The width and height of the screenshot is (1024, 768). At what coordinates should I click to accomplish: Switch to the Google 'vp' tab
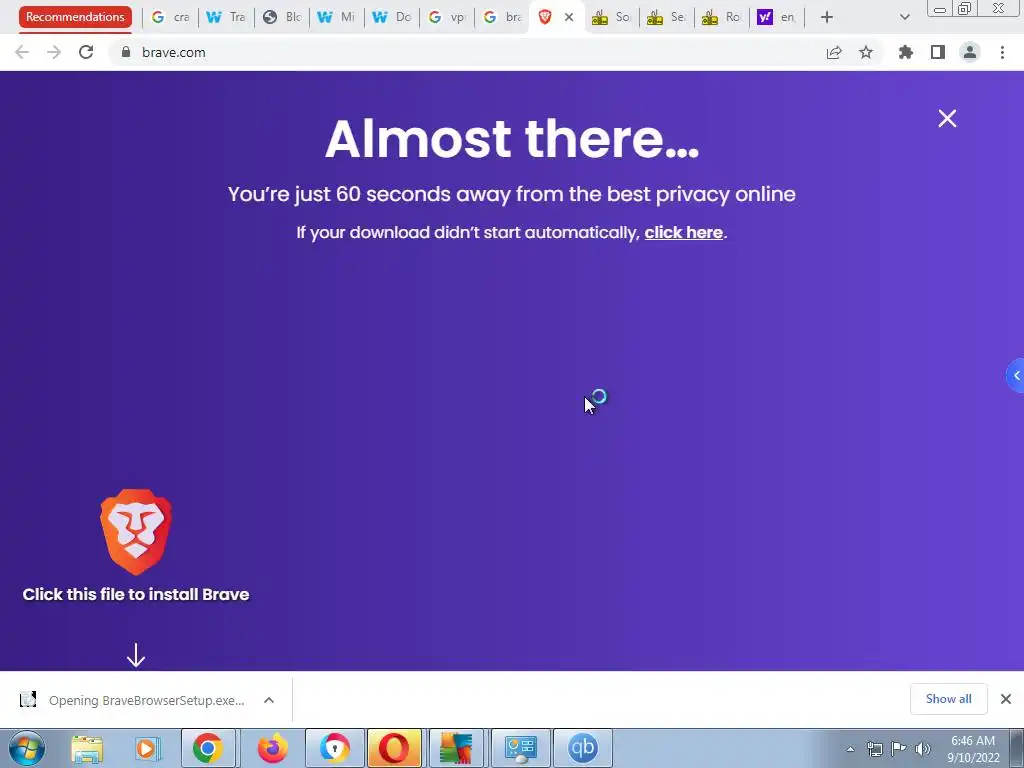446,17
